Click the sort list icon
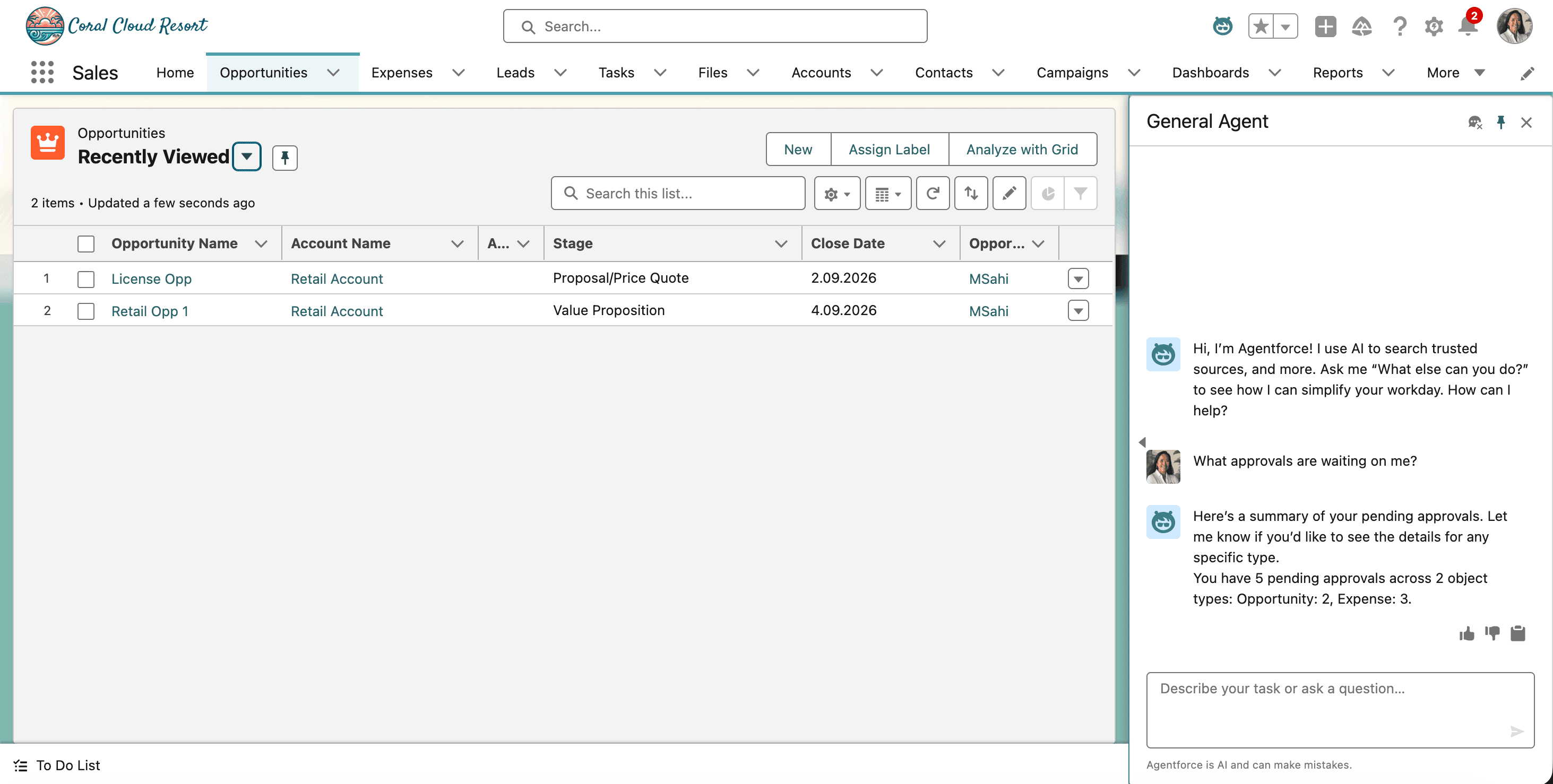 click(x=971, y=193)
